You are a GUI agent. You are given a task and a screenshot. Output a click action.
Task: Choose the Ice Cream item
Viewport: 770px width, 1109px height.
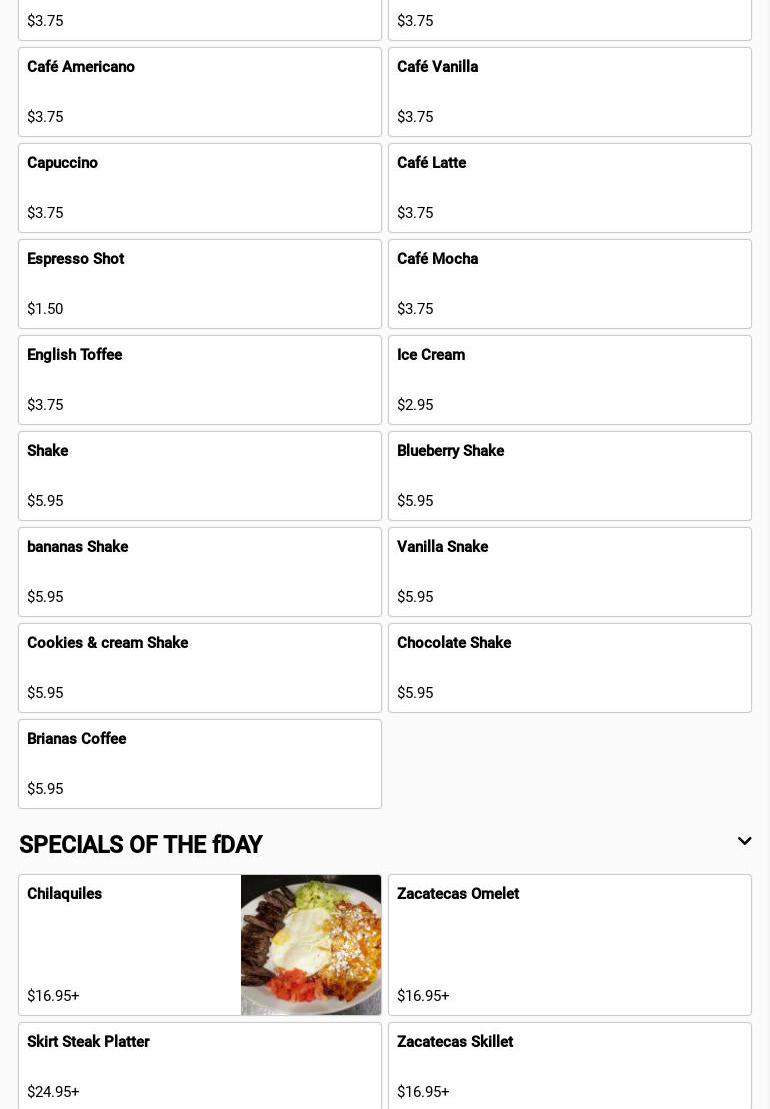click(569, 380)
